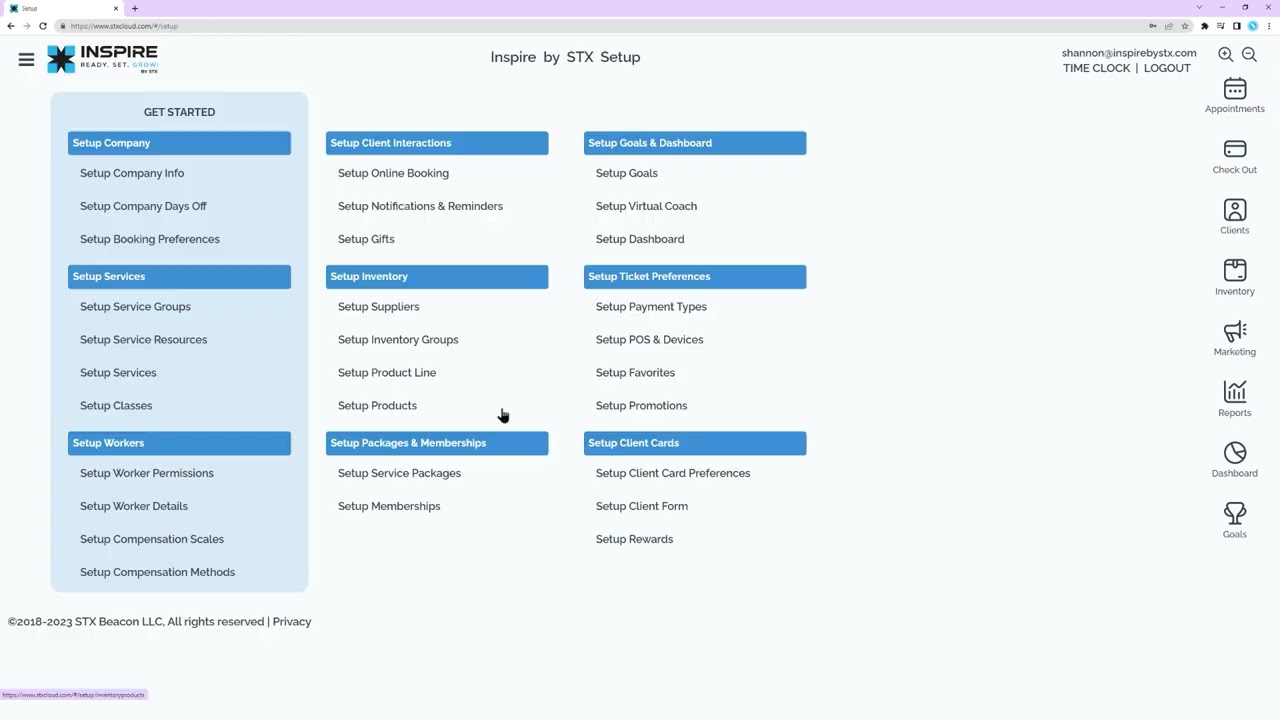
Task: Click browser back arrow
Action: 11,26
